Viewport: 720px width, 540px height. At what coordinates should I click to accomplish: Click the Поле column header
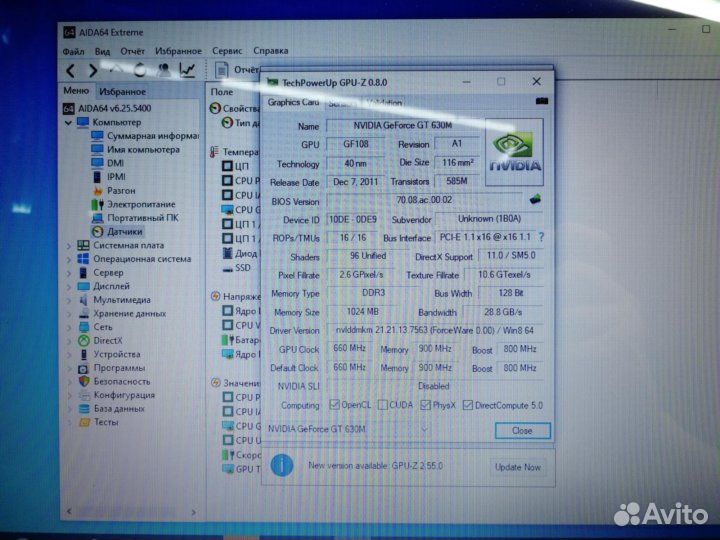point(222,92)
